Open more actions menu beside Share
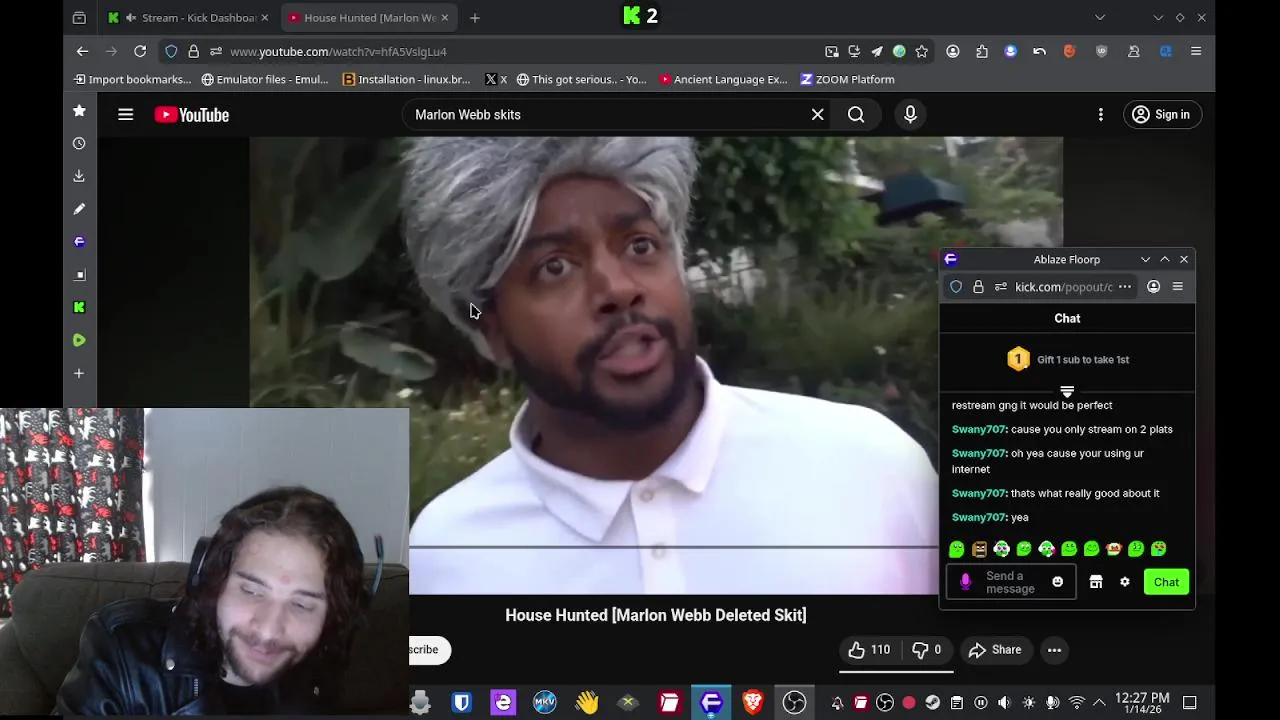Image resolution: width=1280 pixels, height=720 pixels. point(1054,650)
